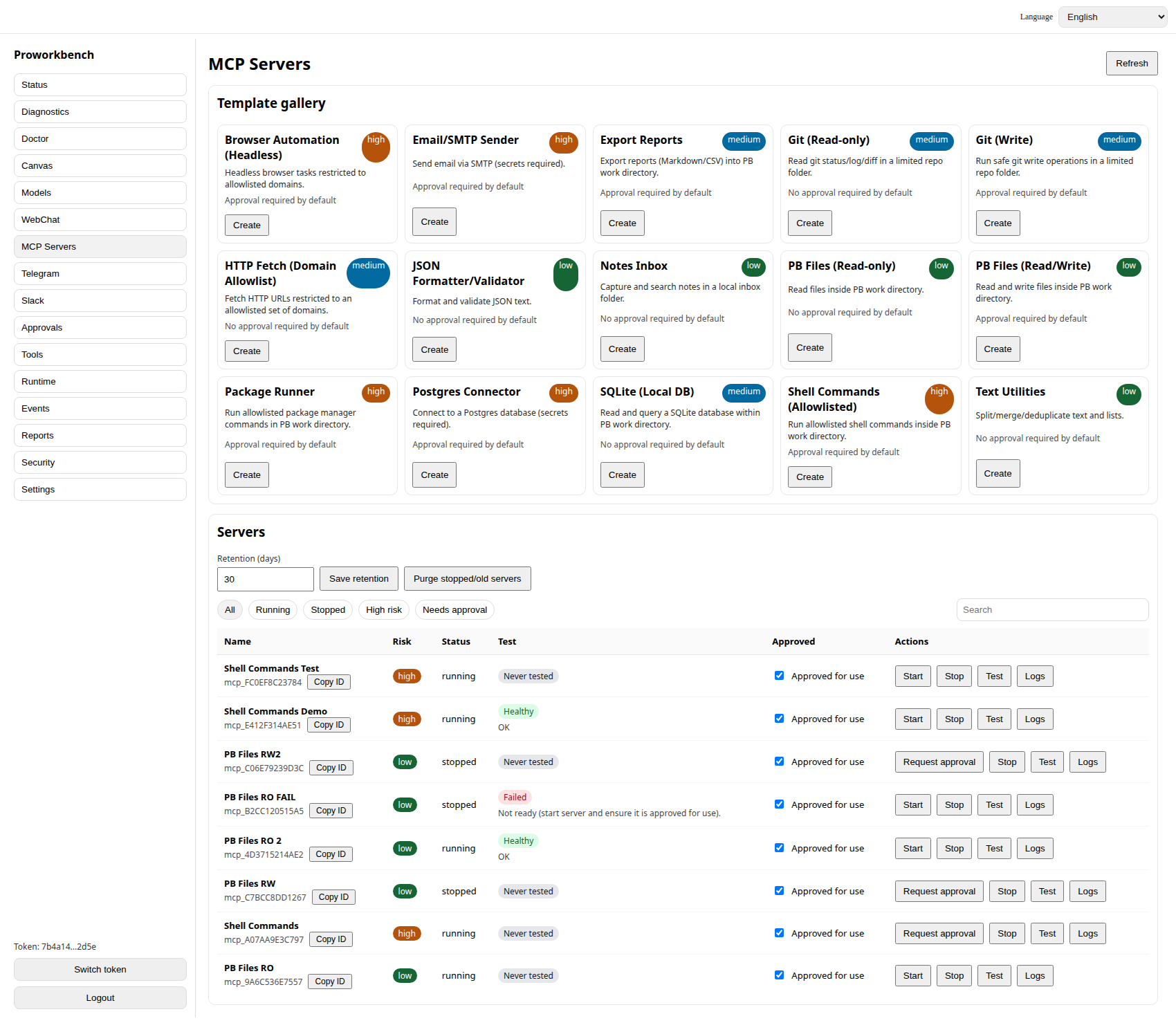The image size is (1176, 1023).
Task: Click the low badge on Text Utilities template
Action: (1128, 393)
